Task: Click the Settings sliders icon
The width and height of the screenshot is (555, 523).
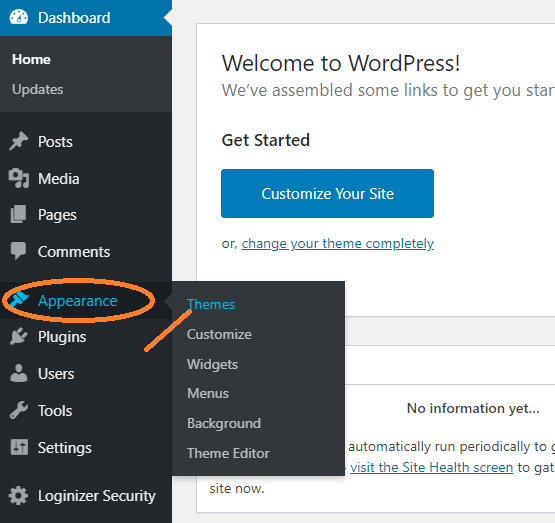Action: click(19, 447)
